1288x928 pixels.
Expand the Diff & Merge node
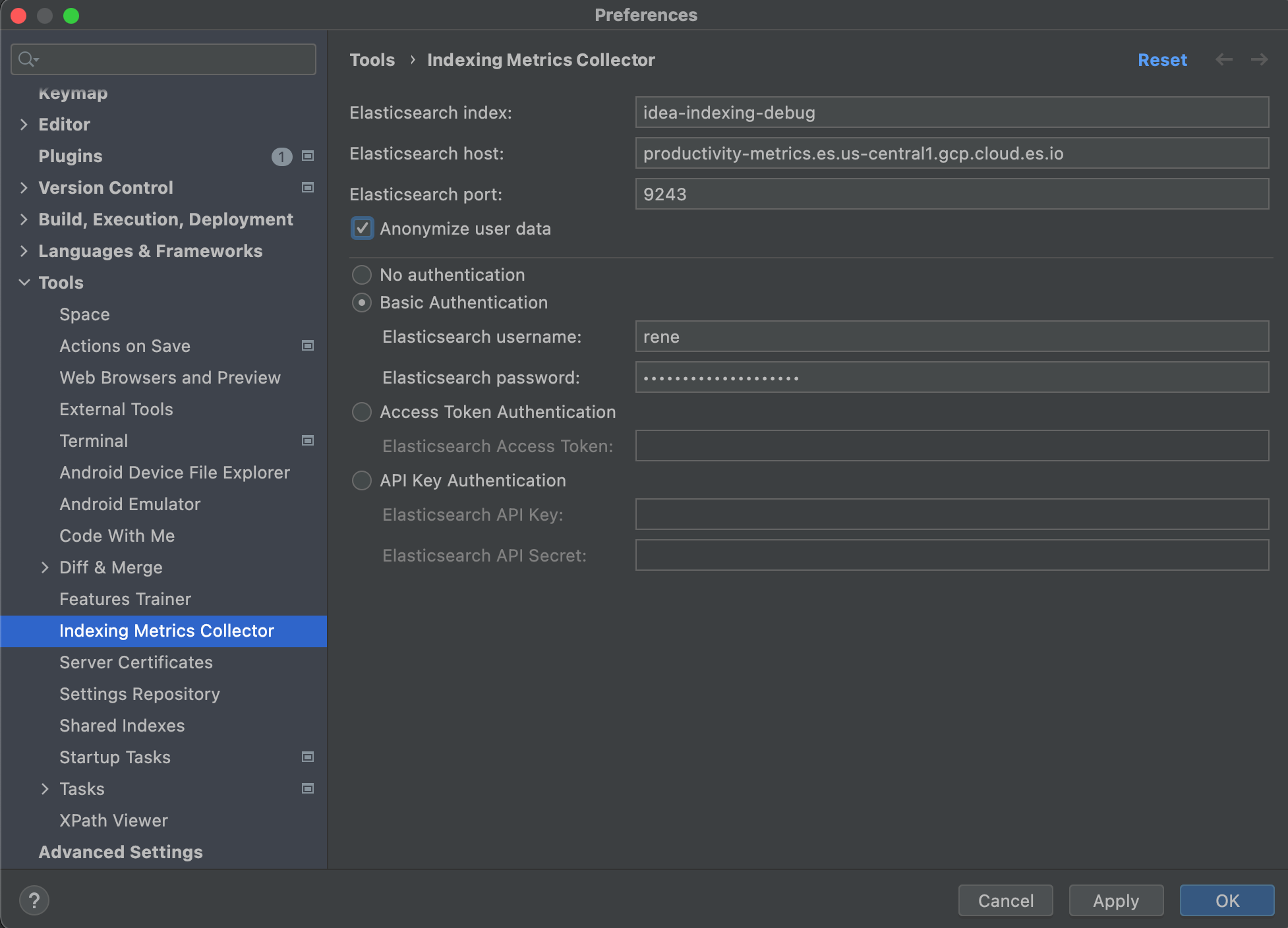(45, 567)
